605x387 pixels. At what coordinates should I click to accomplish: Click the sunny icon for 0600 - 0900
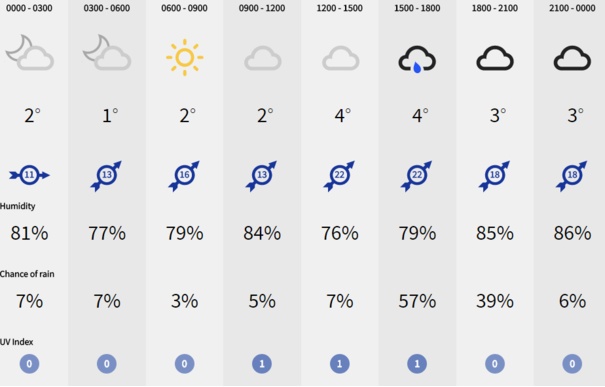point(184,57)
